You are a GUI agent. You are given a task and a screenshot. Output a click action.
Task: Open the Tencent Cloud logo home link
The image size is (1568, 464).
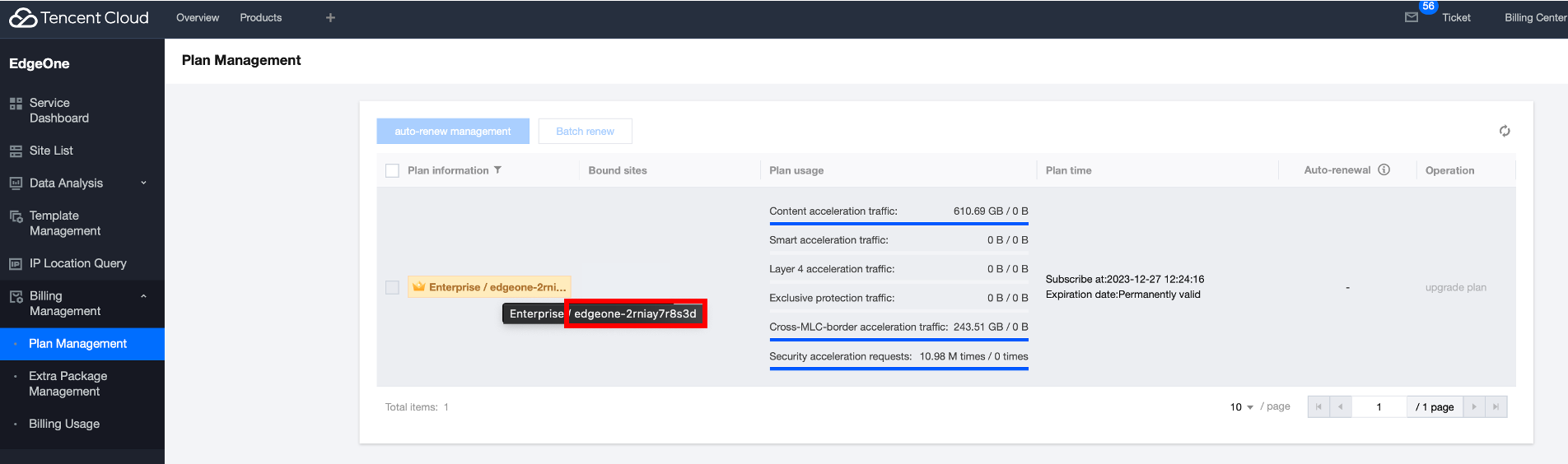(79, 17)
